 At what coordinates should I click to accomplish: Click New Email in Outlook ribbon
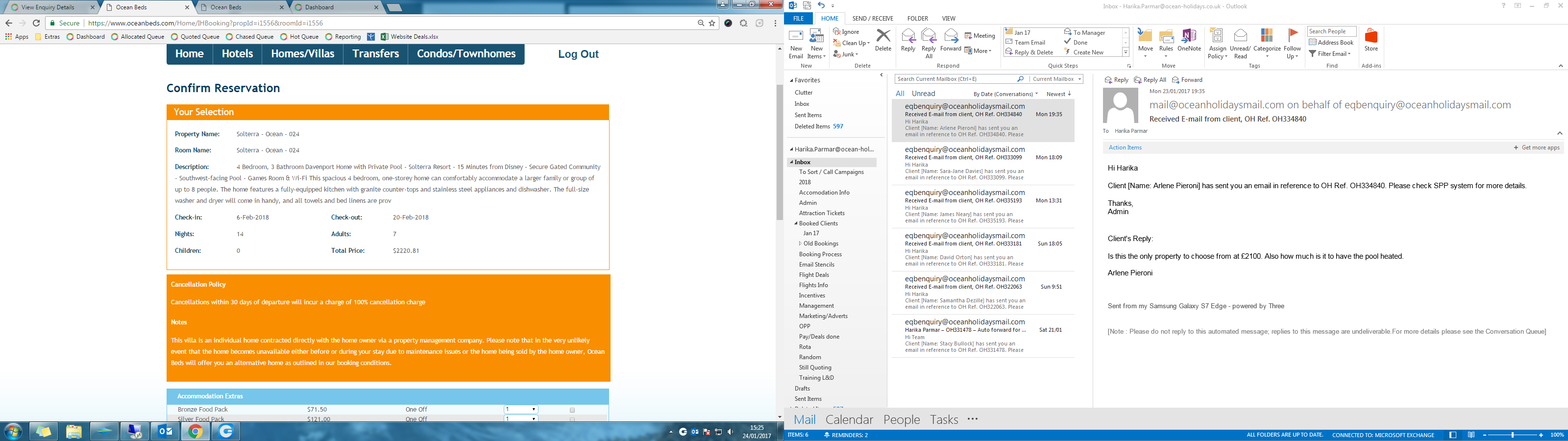pyautogui.click(x=796, y=44)
